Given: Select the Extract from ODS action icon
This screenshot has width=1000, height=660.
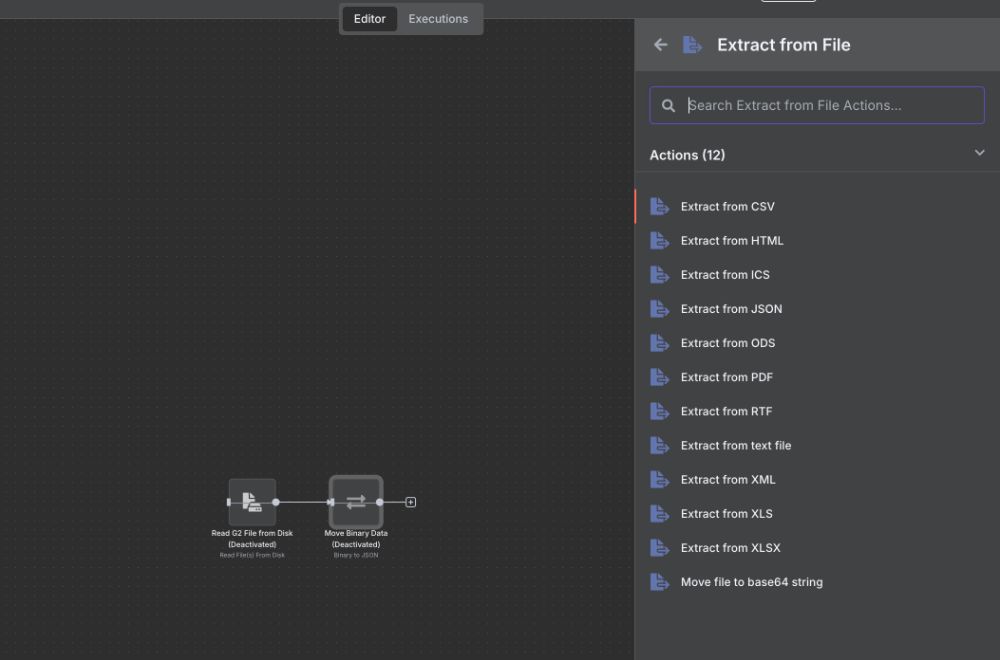Looking at the screenshot, I should (x=659, y=342).
